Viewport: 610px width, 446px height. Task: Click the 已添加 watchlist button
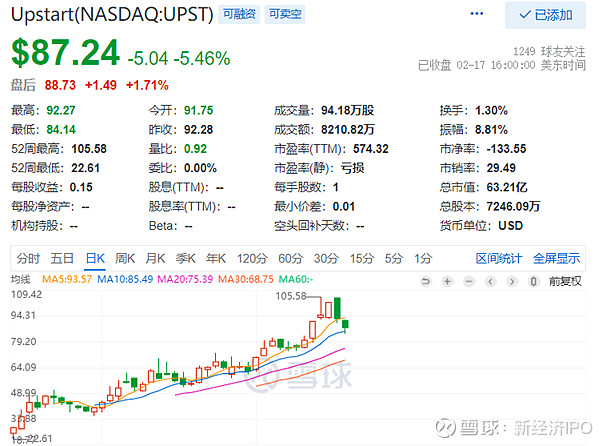tap(545, 15)
